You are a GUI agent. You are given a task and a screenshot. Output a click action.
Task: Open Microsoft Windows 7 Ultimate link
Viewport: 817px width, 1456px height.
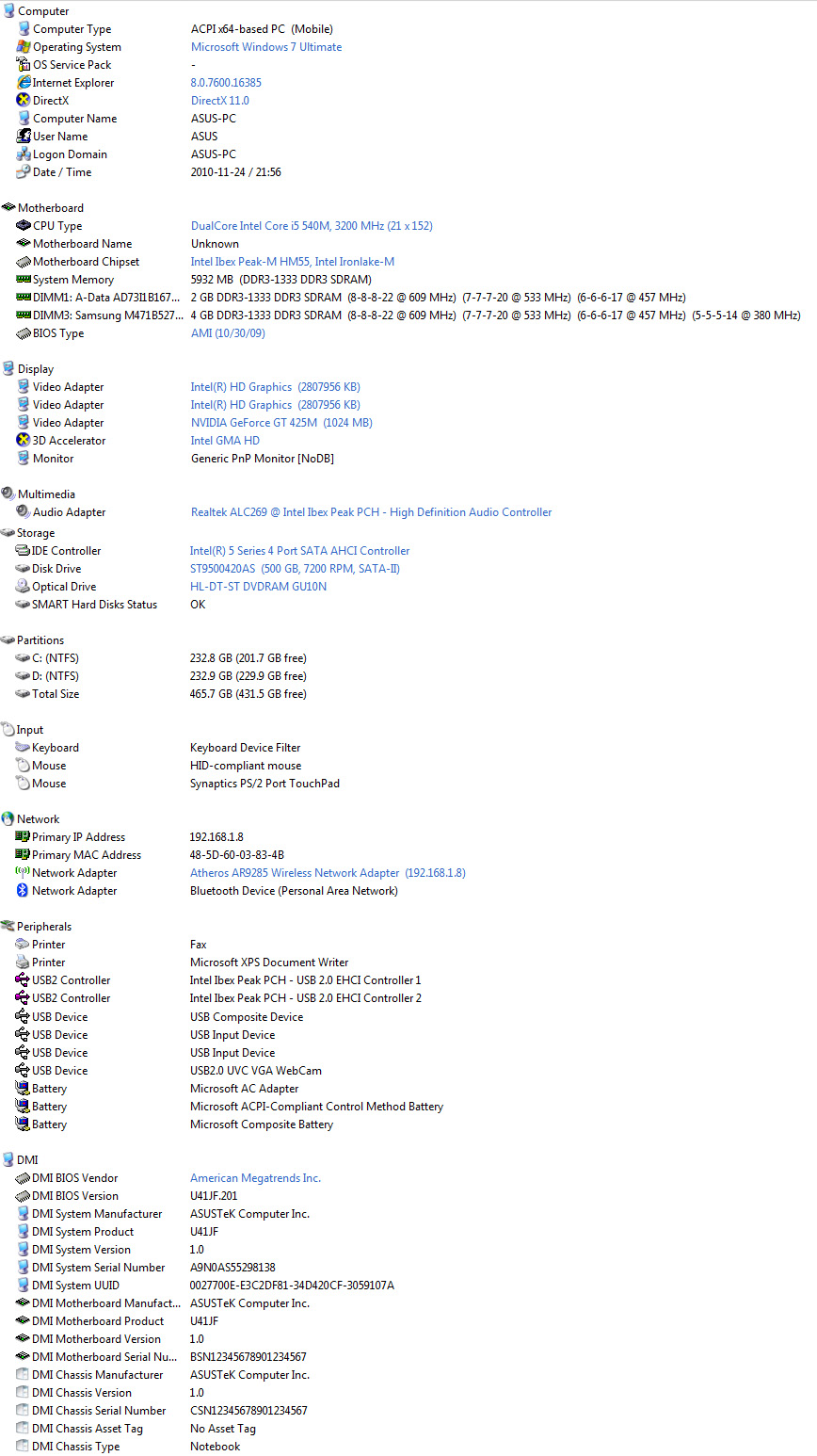pyautogui.click(x=266, y=47)
